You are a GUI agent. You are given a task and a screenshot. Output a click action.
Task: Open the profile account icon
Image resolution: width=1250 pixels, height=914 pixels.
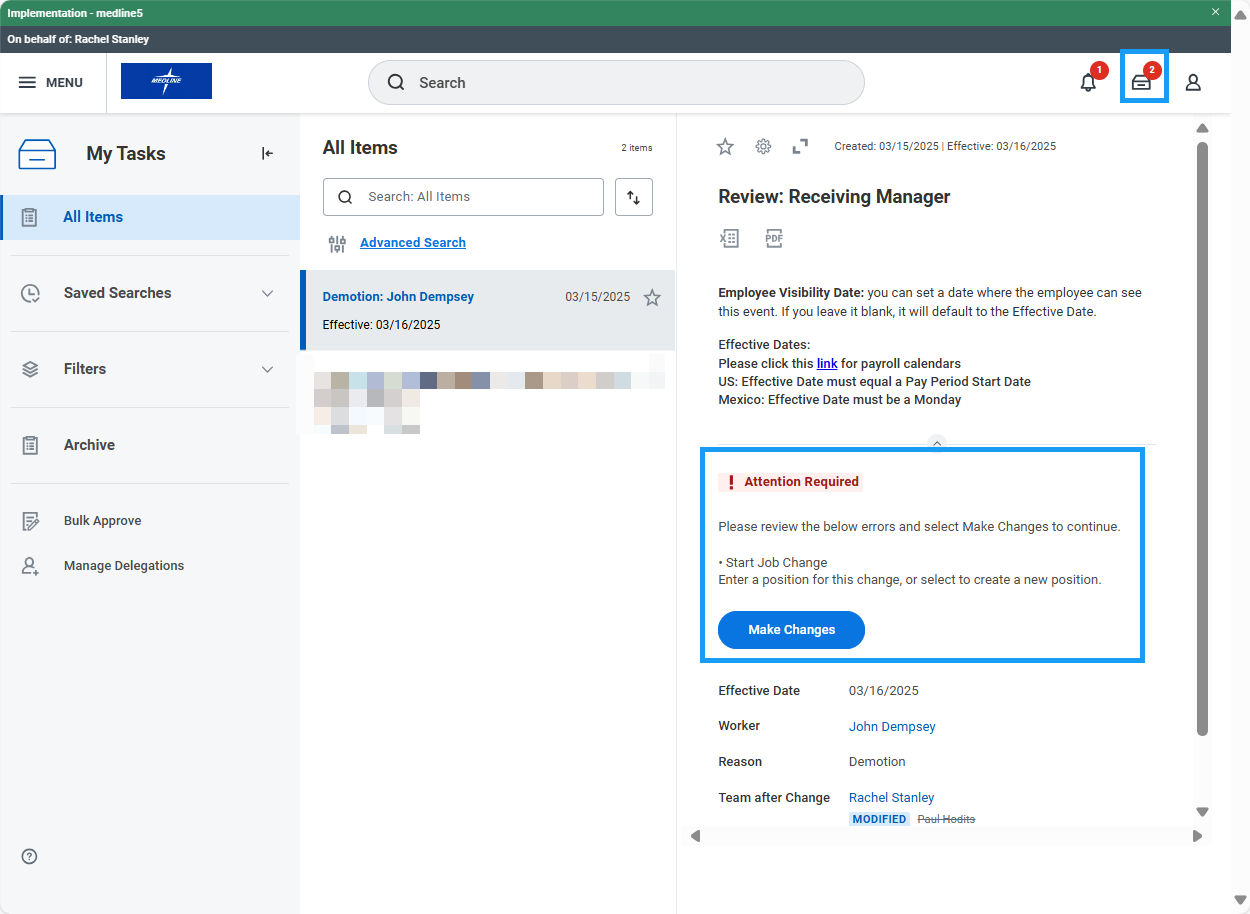point(1193,83)
